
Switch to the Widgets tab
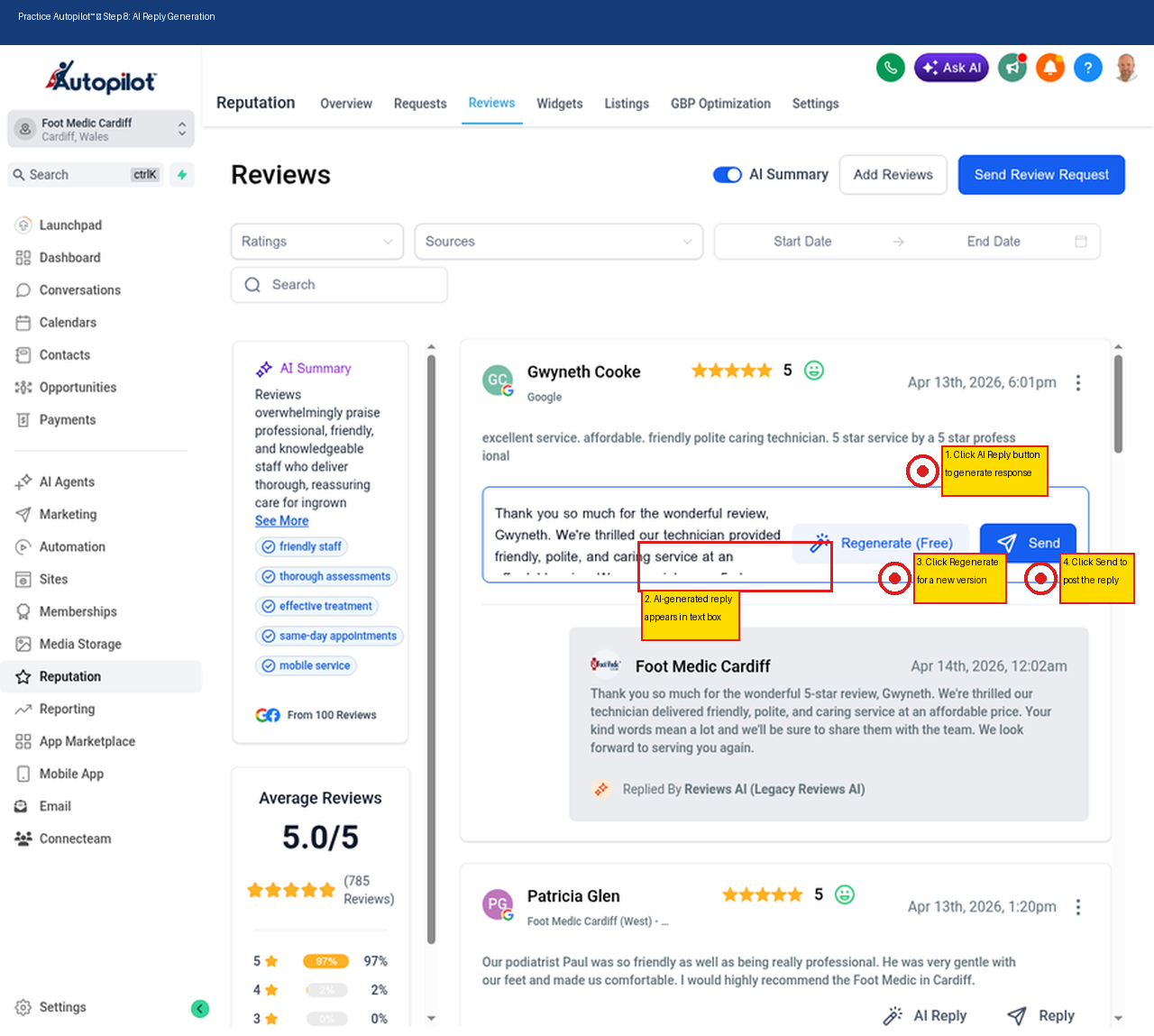point(560,104)
